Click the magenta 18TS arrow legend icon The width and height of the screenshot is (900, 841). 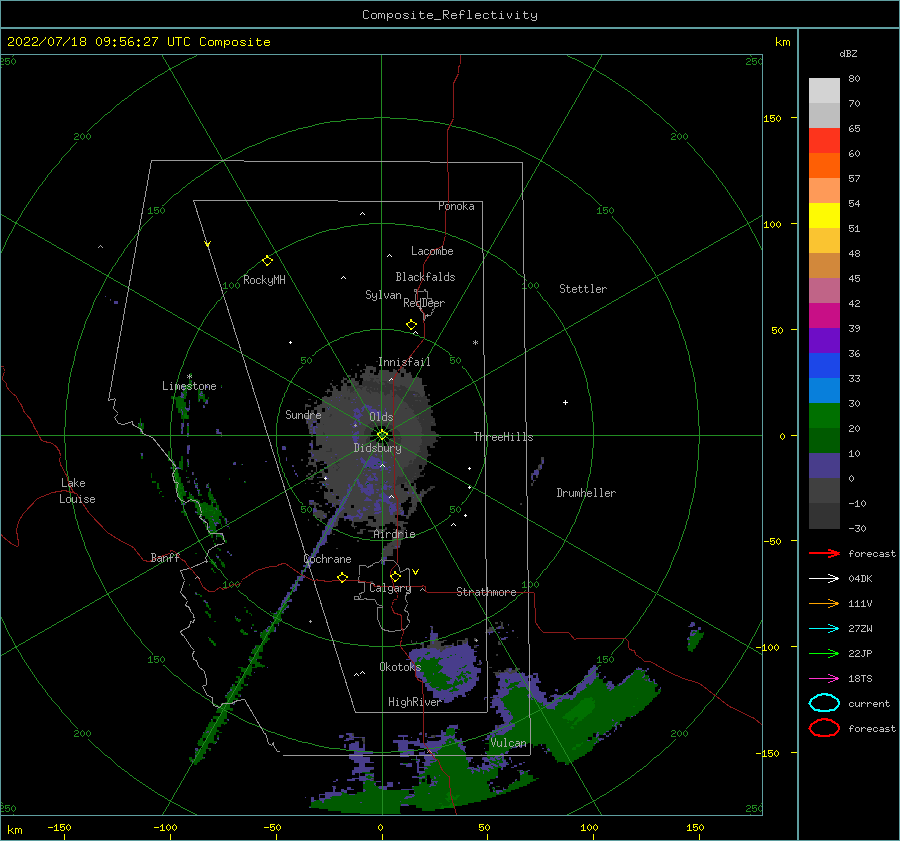click(824, 679)
